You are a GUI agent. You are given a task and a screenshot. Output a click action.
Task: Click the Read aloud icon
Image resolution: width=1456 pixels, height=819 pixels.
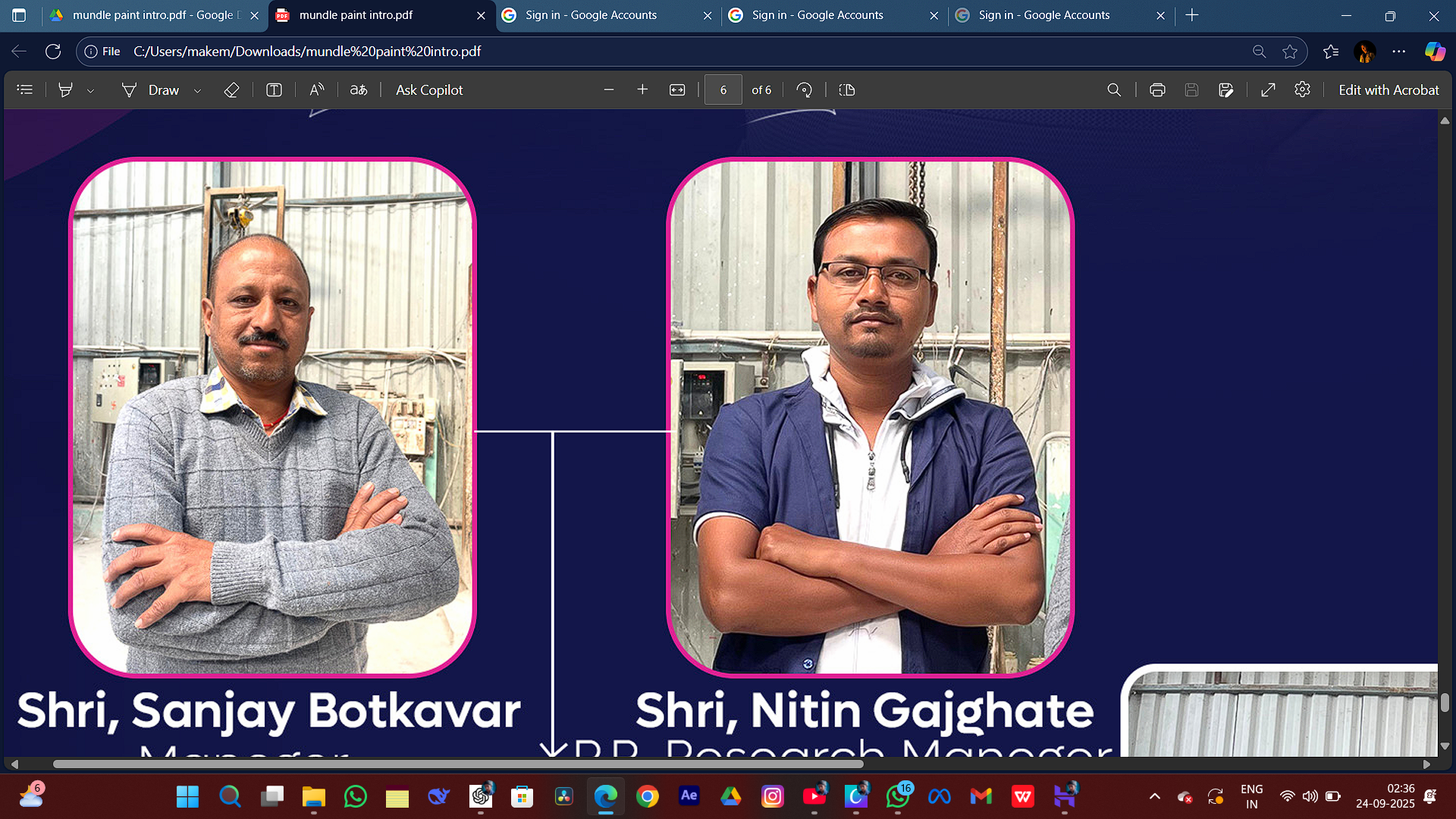pyautogui.click(x=317, y=89)
